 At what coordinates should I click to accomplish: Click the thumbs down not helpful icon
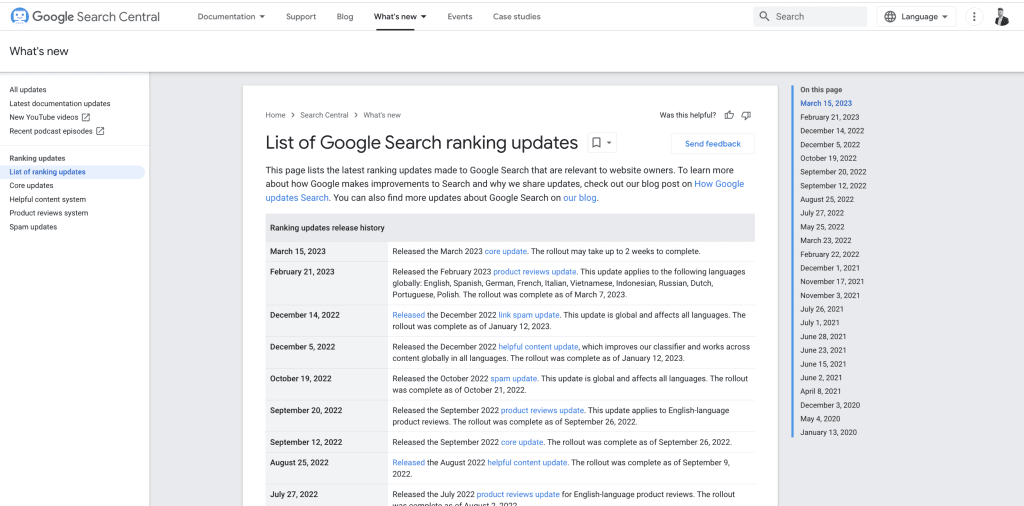(x=746, y=115)
